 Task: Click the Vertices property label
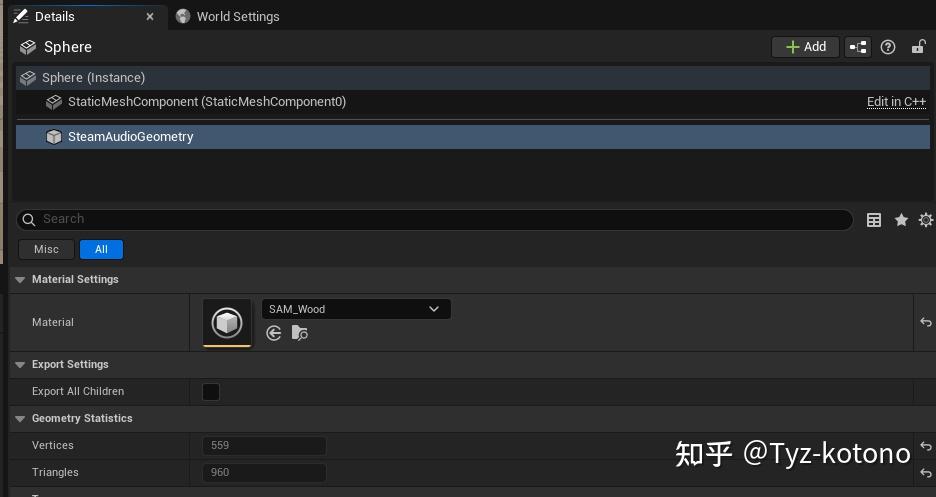[x=53, y=446]
